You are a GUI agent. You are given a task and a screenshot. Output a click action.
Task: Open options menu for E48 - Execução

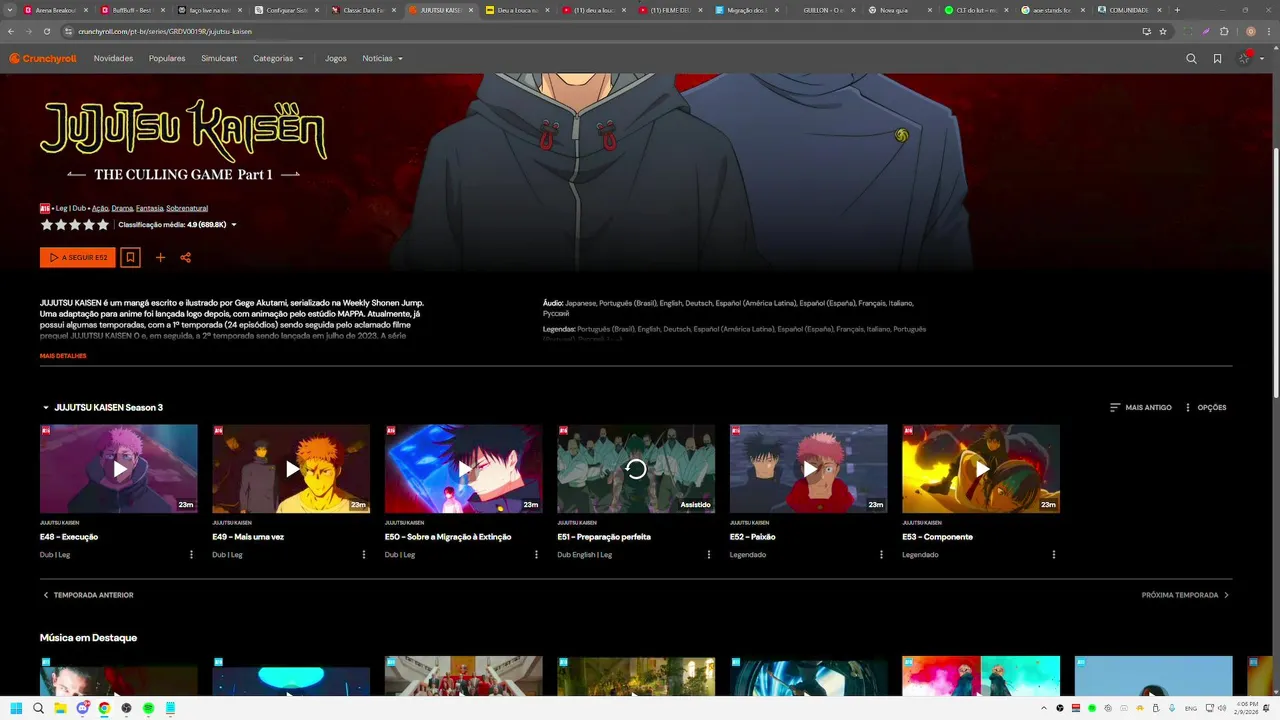tap(191, 555)
